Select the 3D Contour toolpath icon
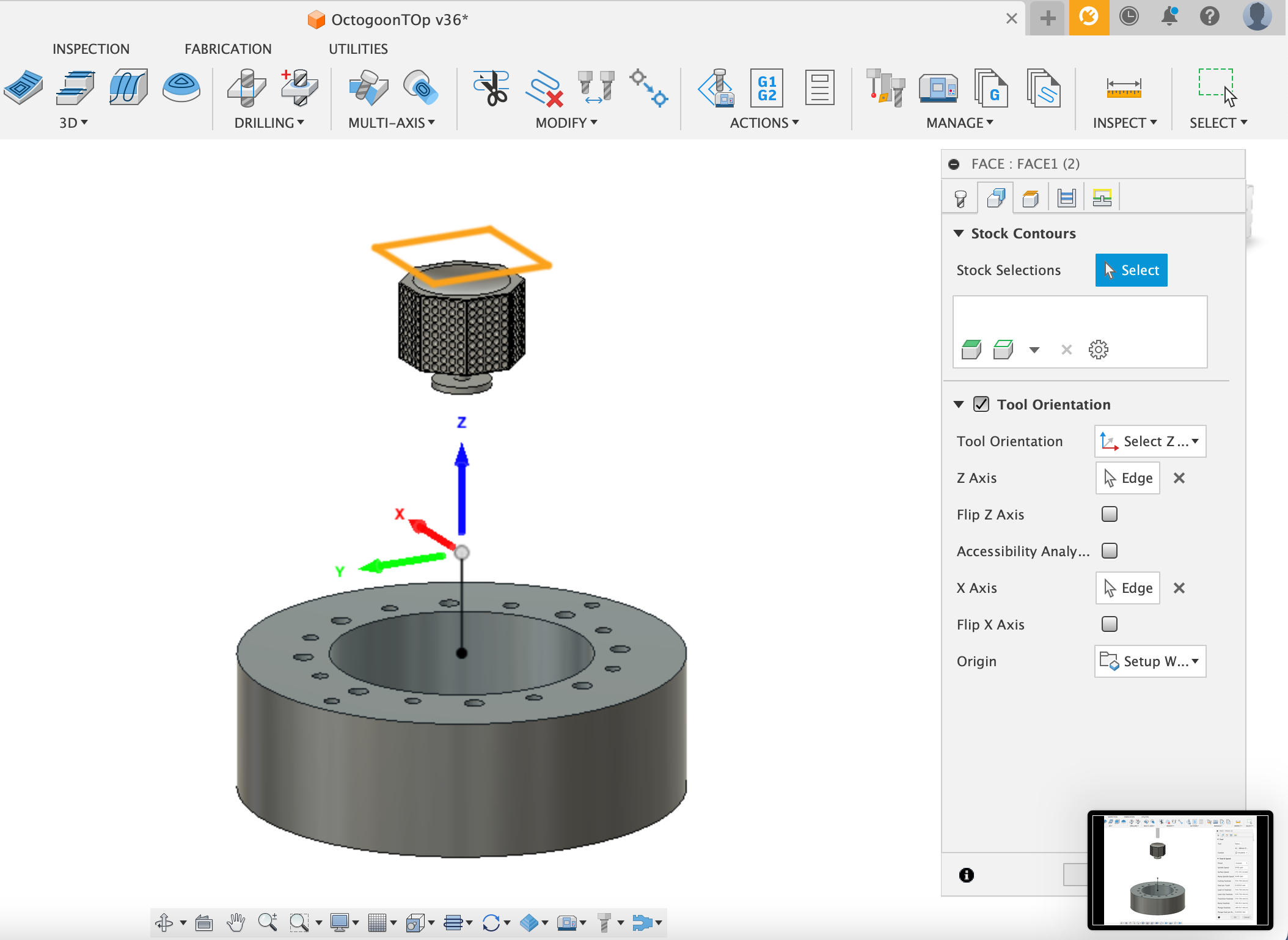The height and width of the screenshot is (940, 1288). pos(181,87)
